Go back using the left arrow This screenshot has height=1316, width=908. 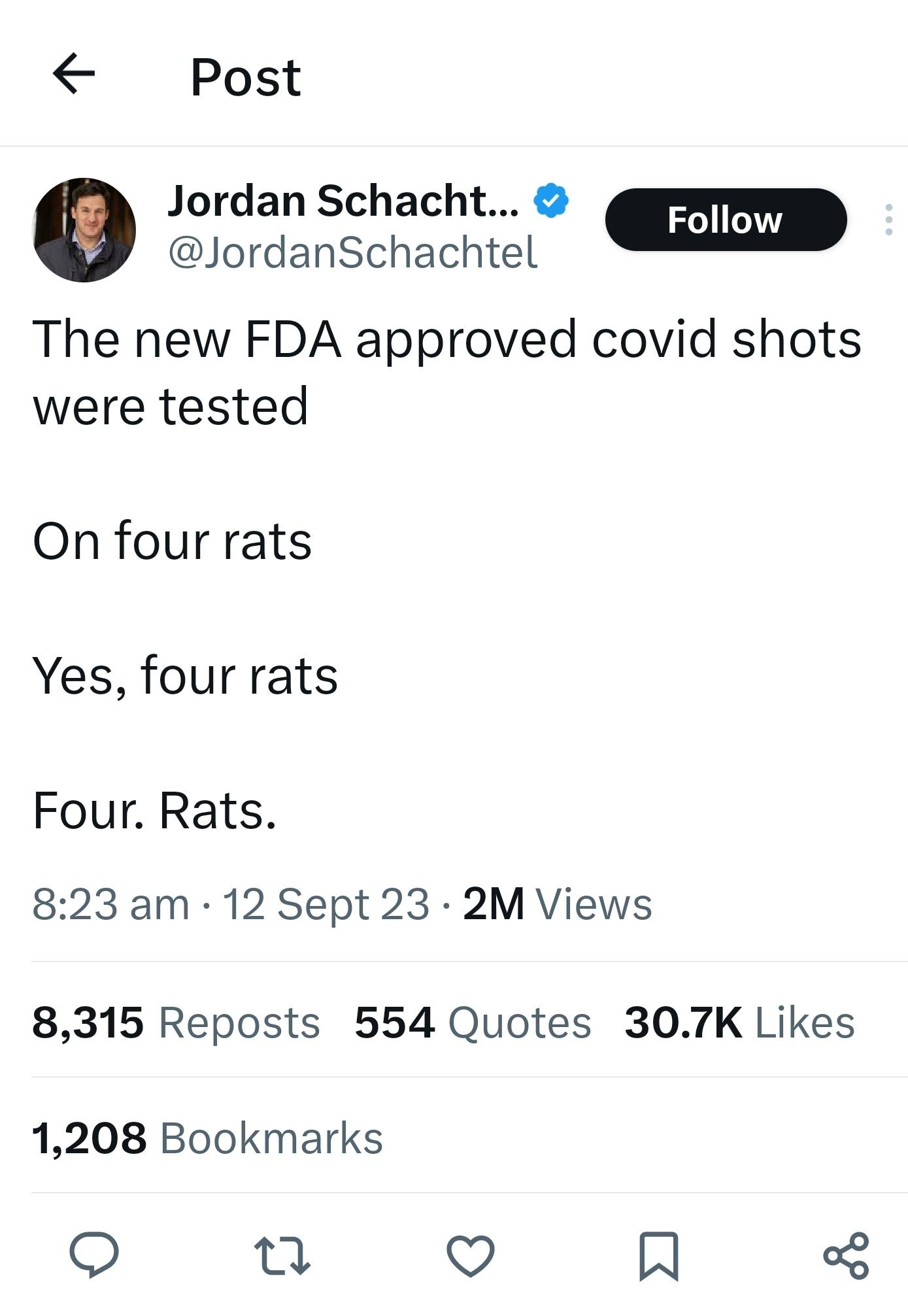tap(74, 74)
